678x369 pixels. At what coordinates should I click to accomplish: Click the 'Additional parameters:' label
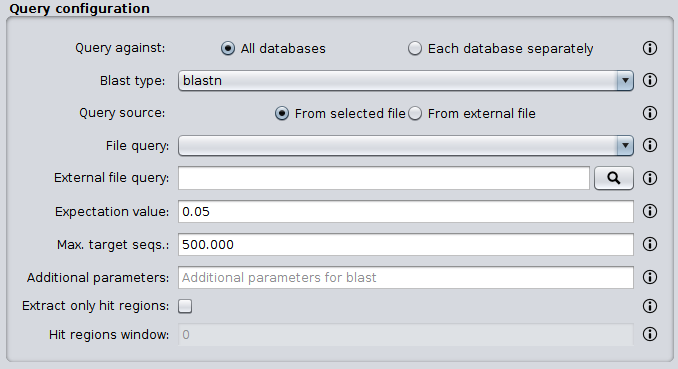98,277
